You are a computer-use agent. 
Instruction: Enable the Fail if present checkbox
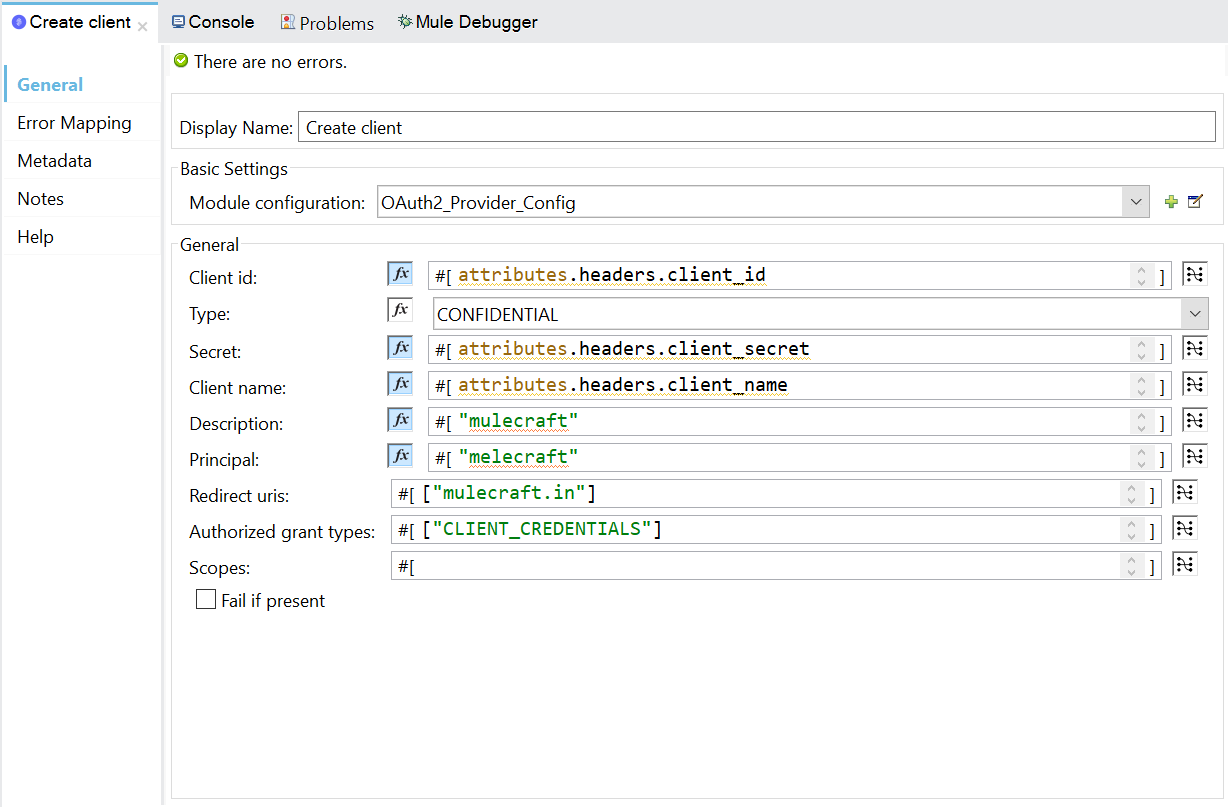point(206,600)
